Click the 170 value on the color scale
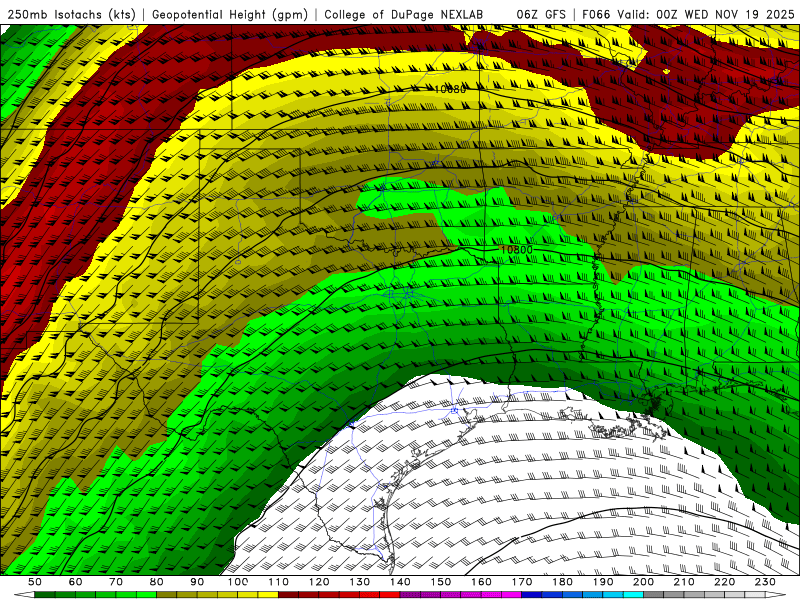 click(x=521, y=582)
